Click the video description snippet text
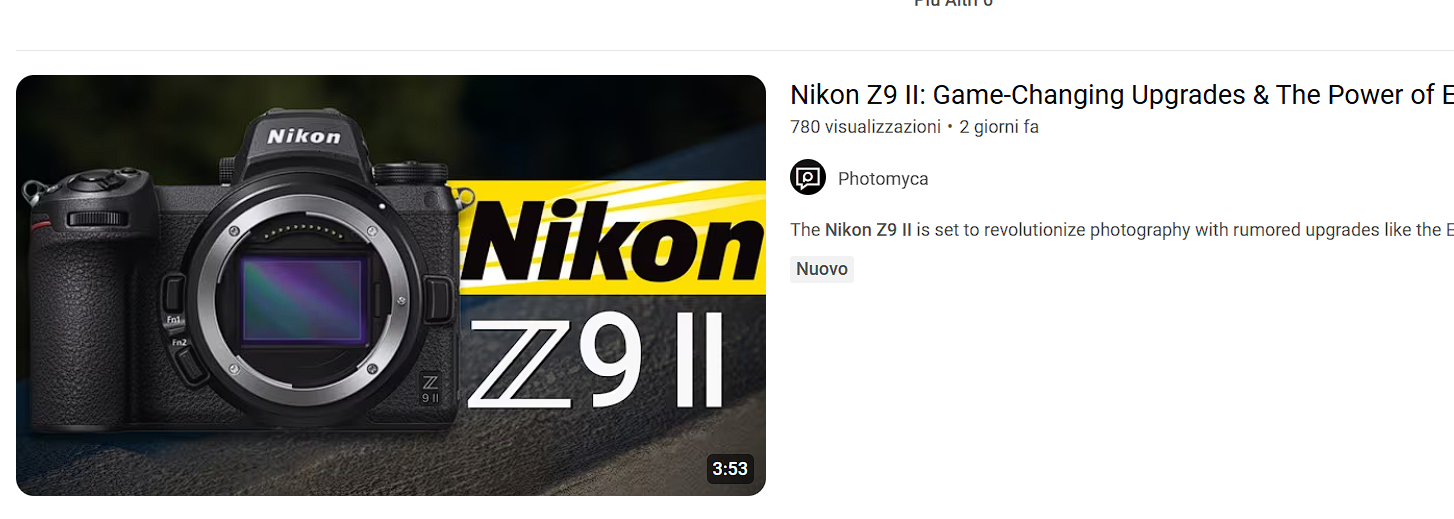Screen dimensions: 1454x519 pyautogui.click(x=1122, y=230)
